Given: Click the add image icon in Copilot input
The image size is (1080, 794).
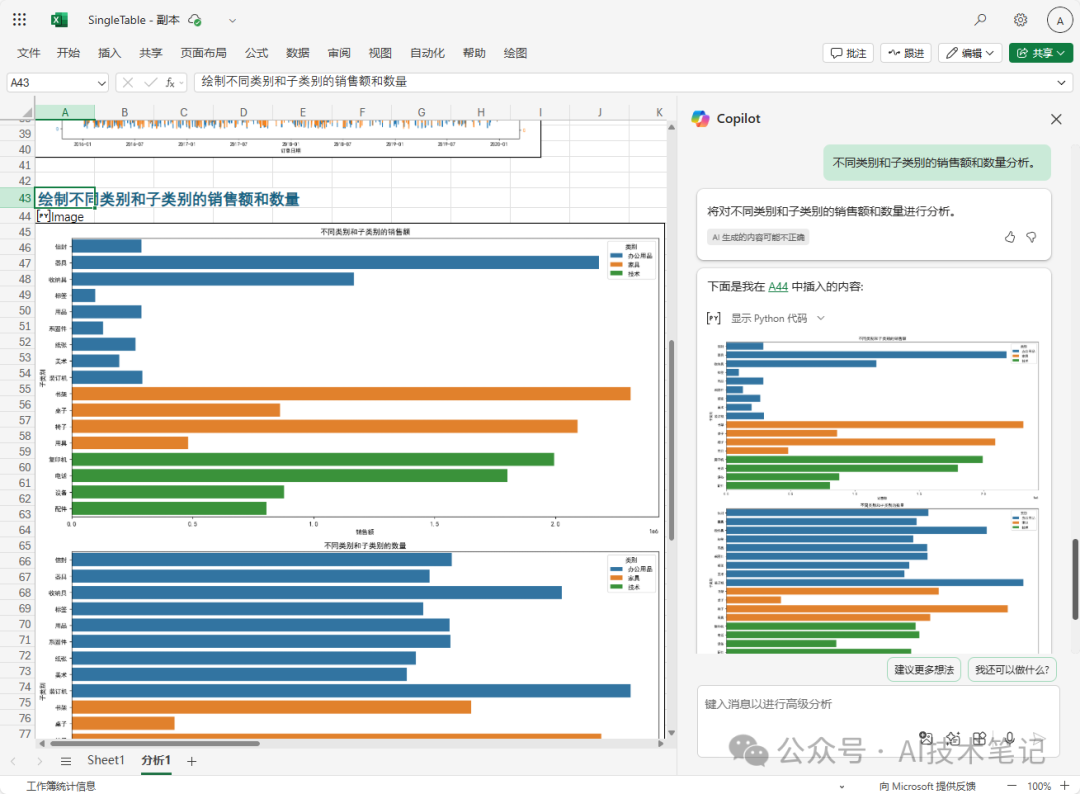Looking at the screenshot, I should click(x=926, y=737).
